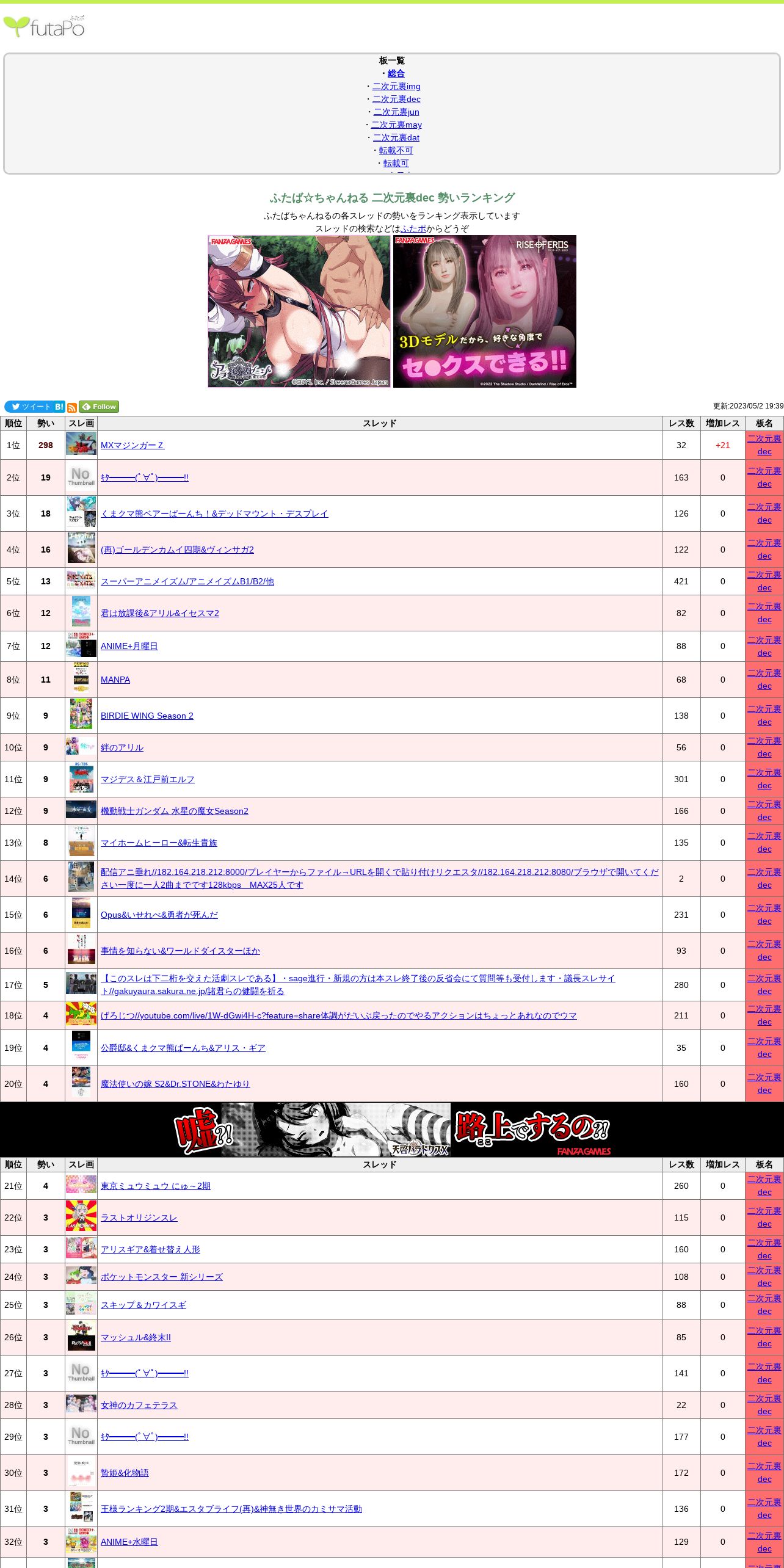
Task: Click the 勢い column header in first table
Action: [46, 423]
